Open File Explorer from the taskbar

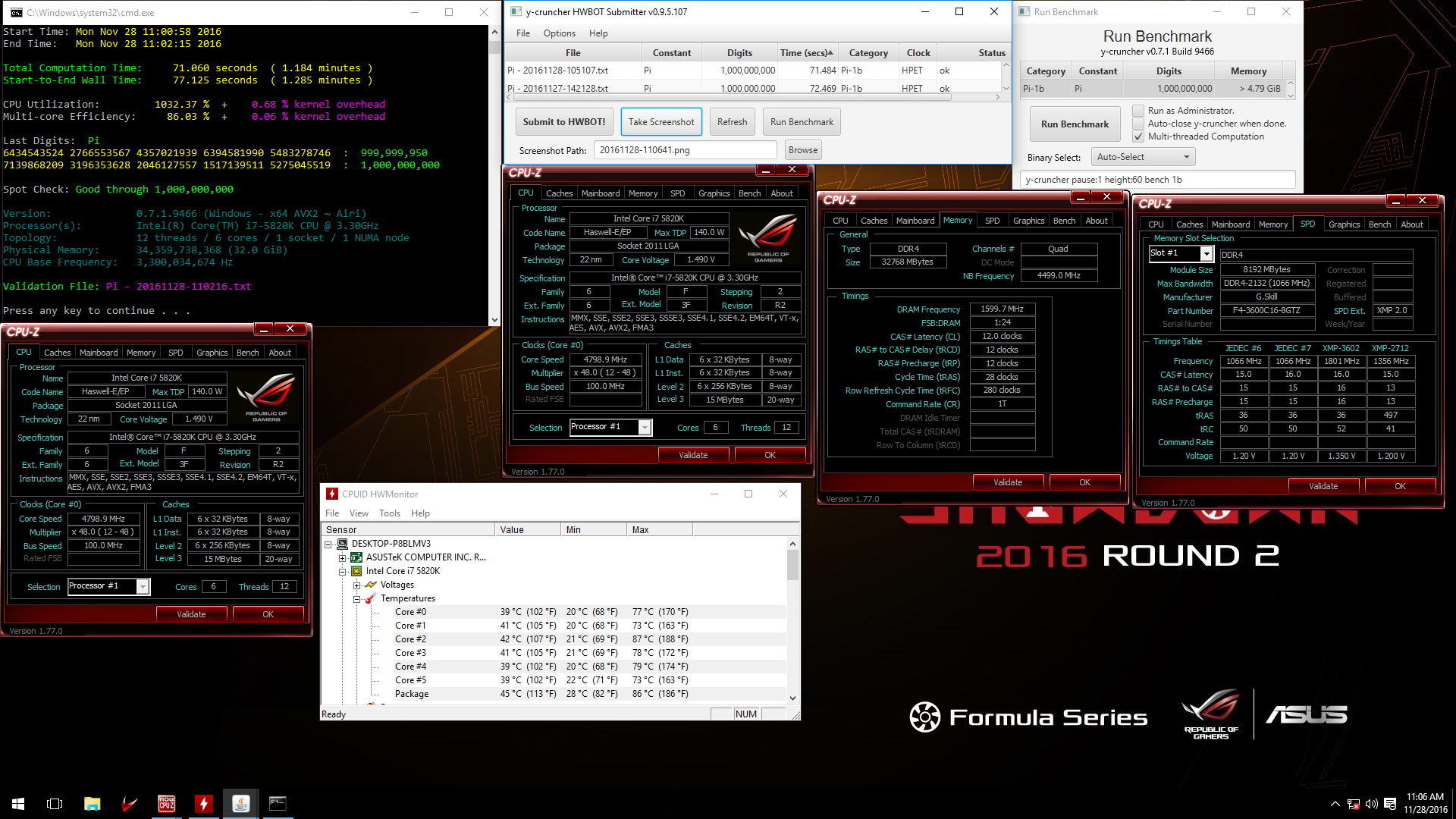pos(92,804)
